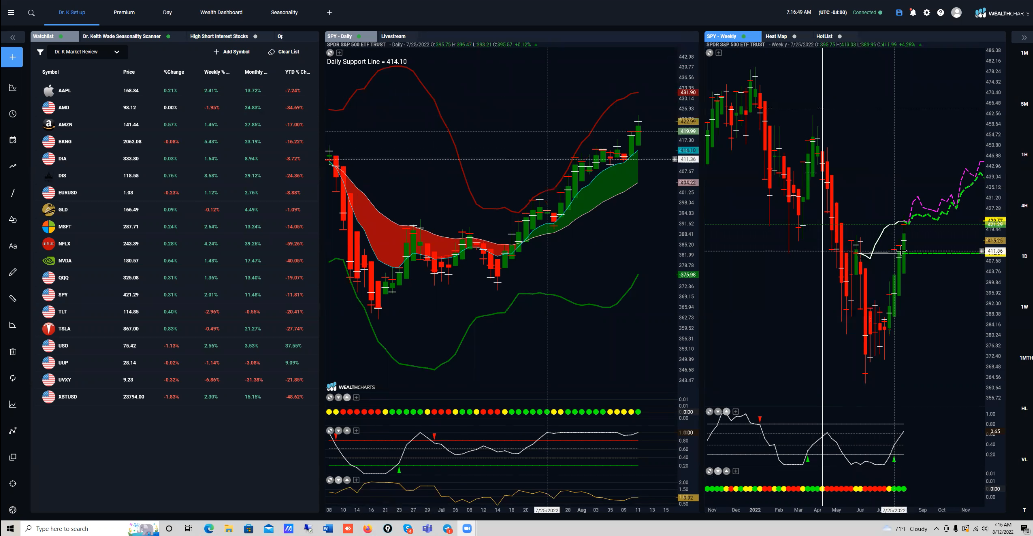The height and width of the screenshot is (536, 1033).
Task: Open the Livestream tab beside SPY - Daily
Action: [x=393, y=36]
